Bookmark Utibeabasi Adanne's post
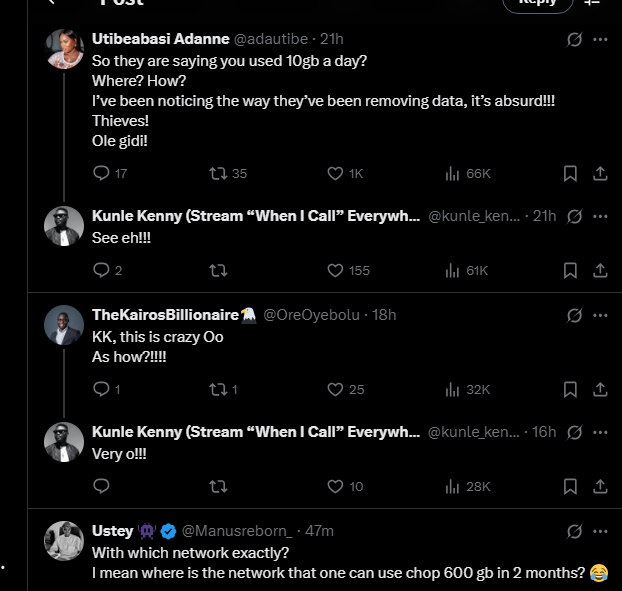Screen dimensions: 622x591 click(x=570, y=173)
